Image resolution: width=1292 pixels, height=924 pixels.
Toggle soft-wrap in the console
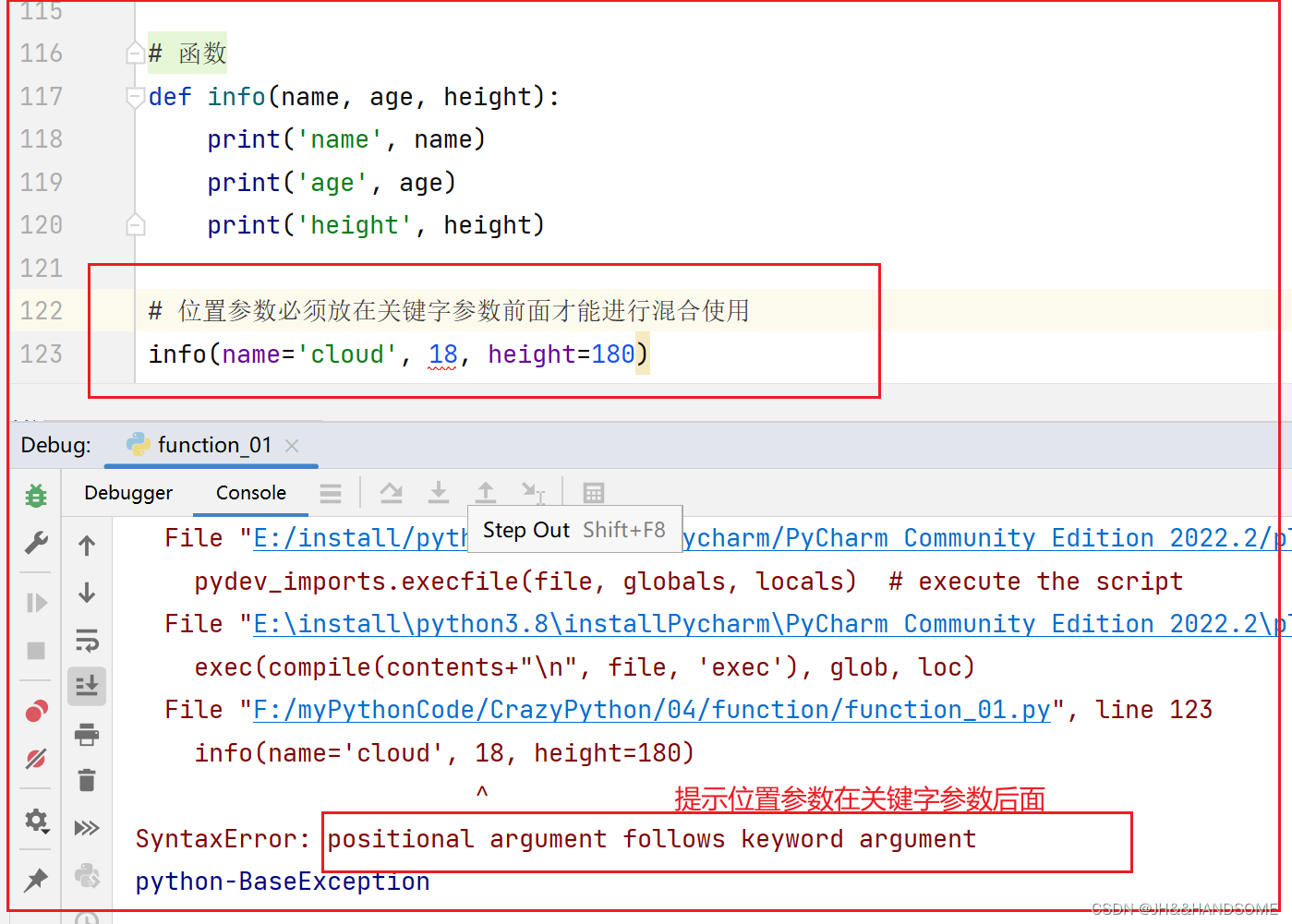click(87, 640)
